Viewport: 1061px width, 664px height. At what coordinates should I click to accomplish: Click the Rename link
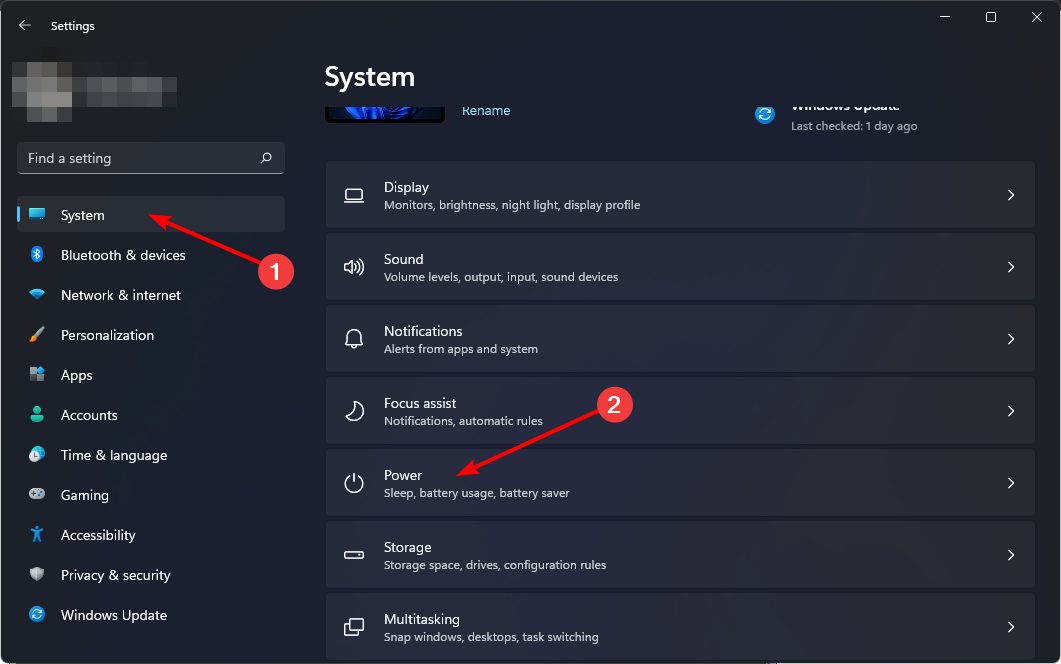[486, 111]
